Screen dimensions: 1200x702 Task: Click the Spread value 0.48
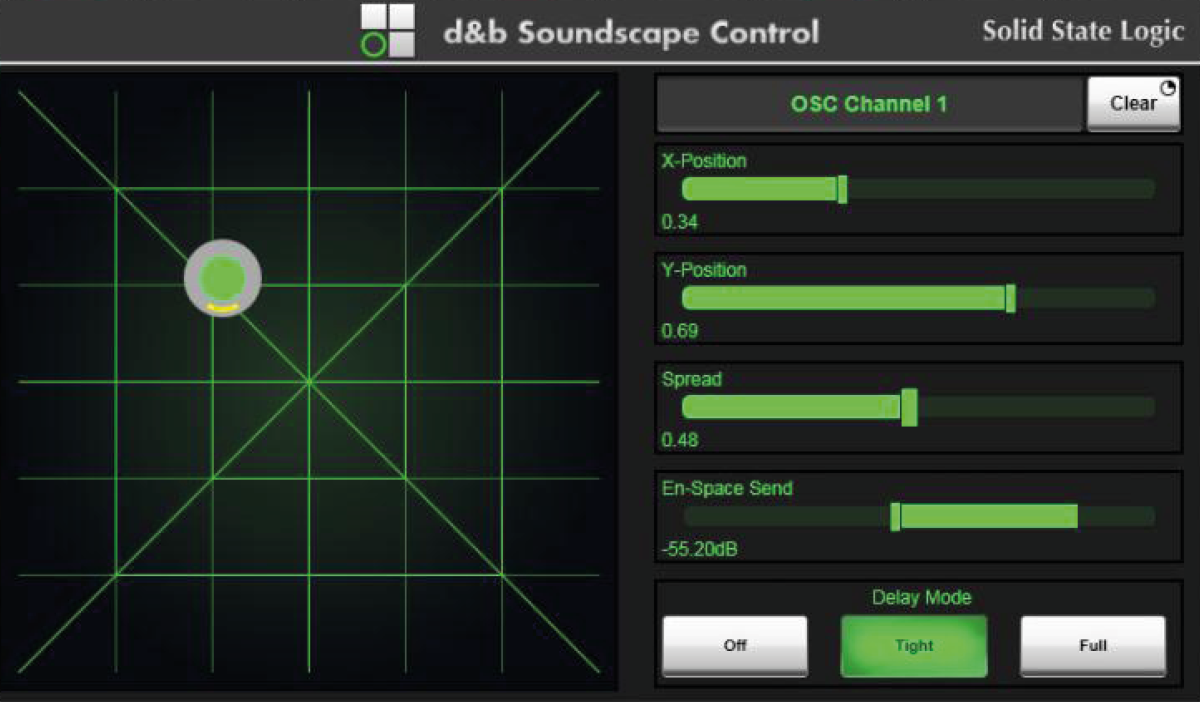click(680, 440)
